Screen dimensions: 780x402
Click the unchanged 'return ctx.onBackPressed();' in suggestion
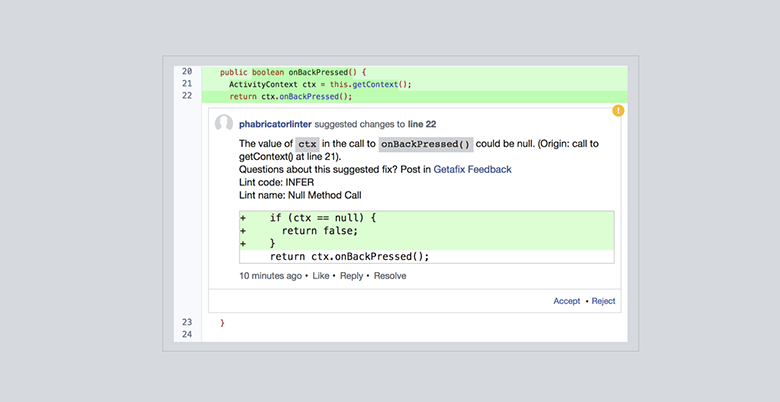pos(349,257)
